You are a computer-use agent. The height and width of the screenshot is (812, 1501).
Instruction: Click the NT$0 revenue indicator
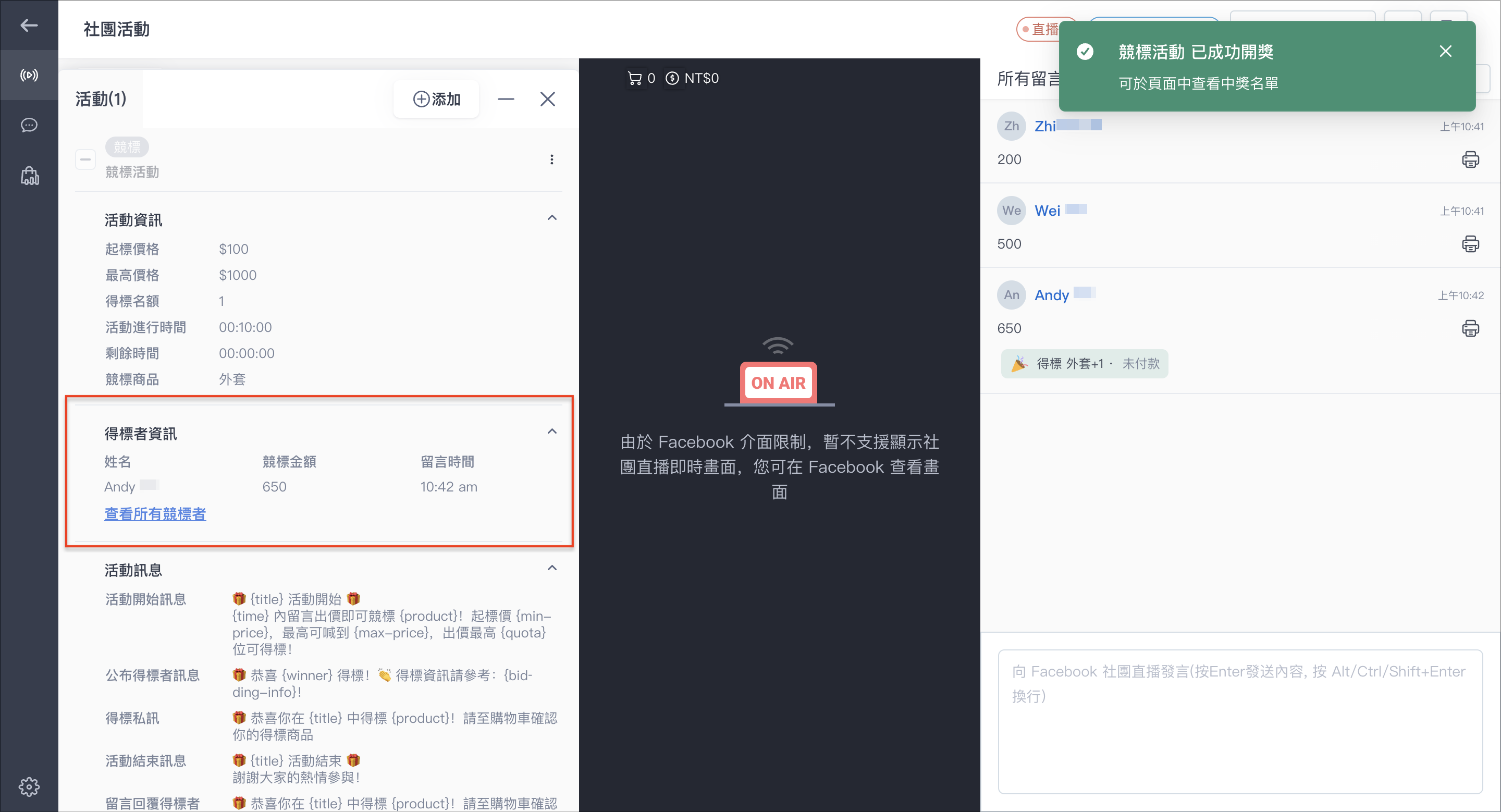692,78
